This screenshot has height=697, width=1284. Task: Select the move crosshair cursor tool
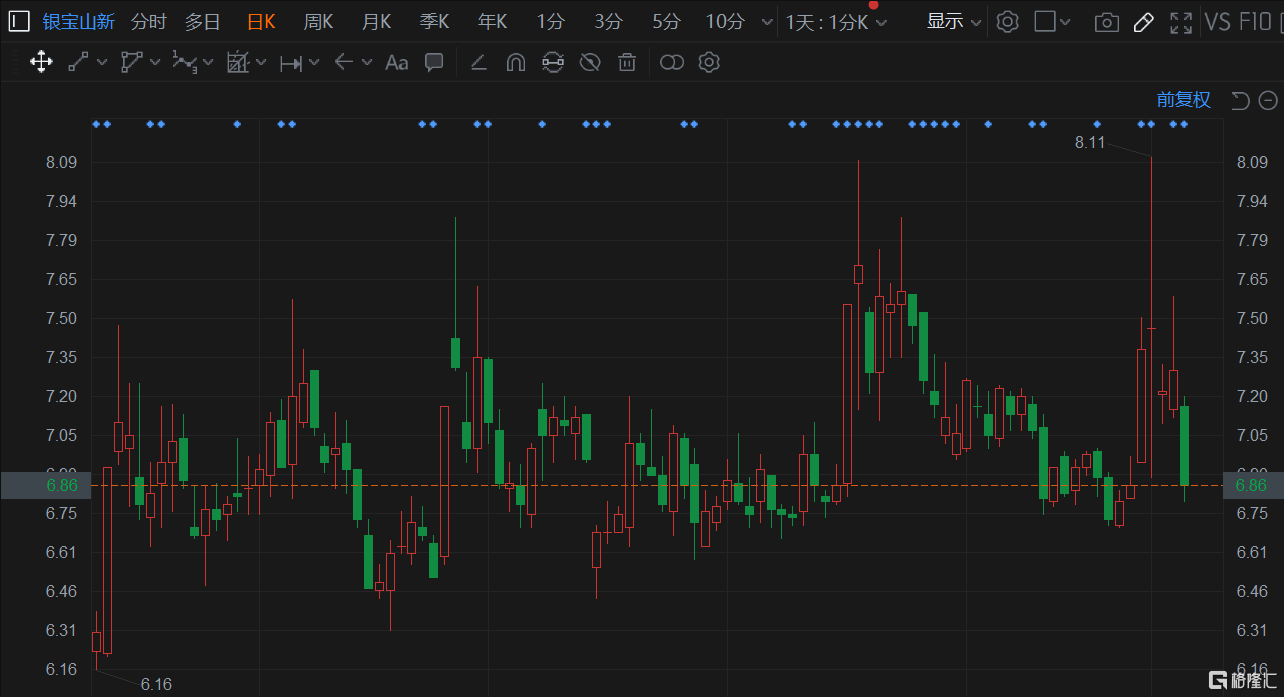[41, 63]
